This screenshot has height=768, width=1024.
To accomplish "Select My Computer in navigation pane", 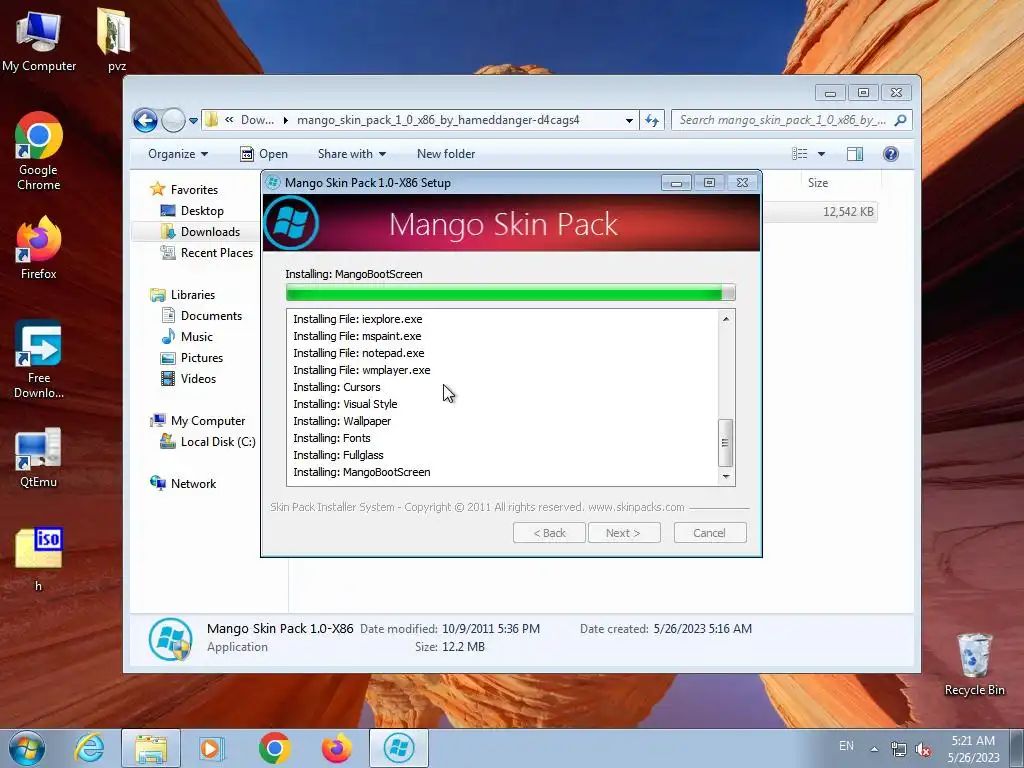I will tap(198, 421).
